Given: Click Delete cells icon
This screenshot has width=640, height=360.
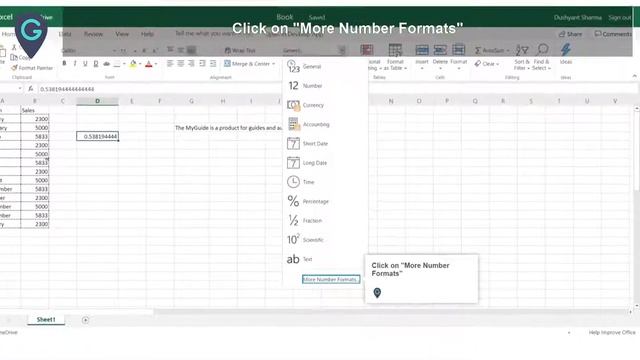Looking at the screenshot, I should (x=440, y=50).
